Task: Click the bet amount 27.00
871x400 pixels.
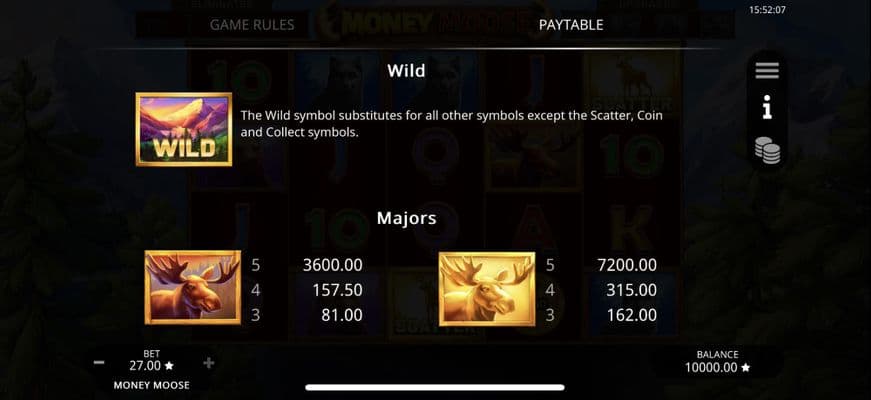Action: coord(145,366)
